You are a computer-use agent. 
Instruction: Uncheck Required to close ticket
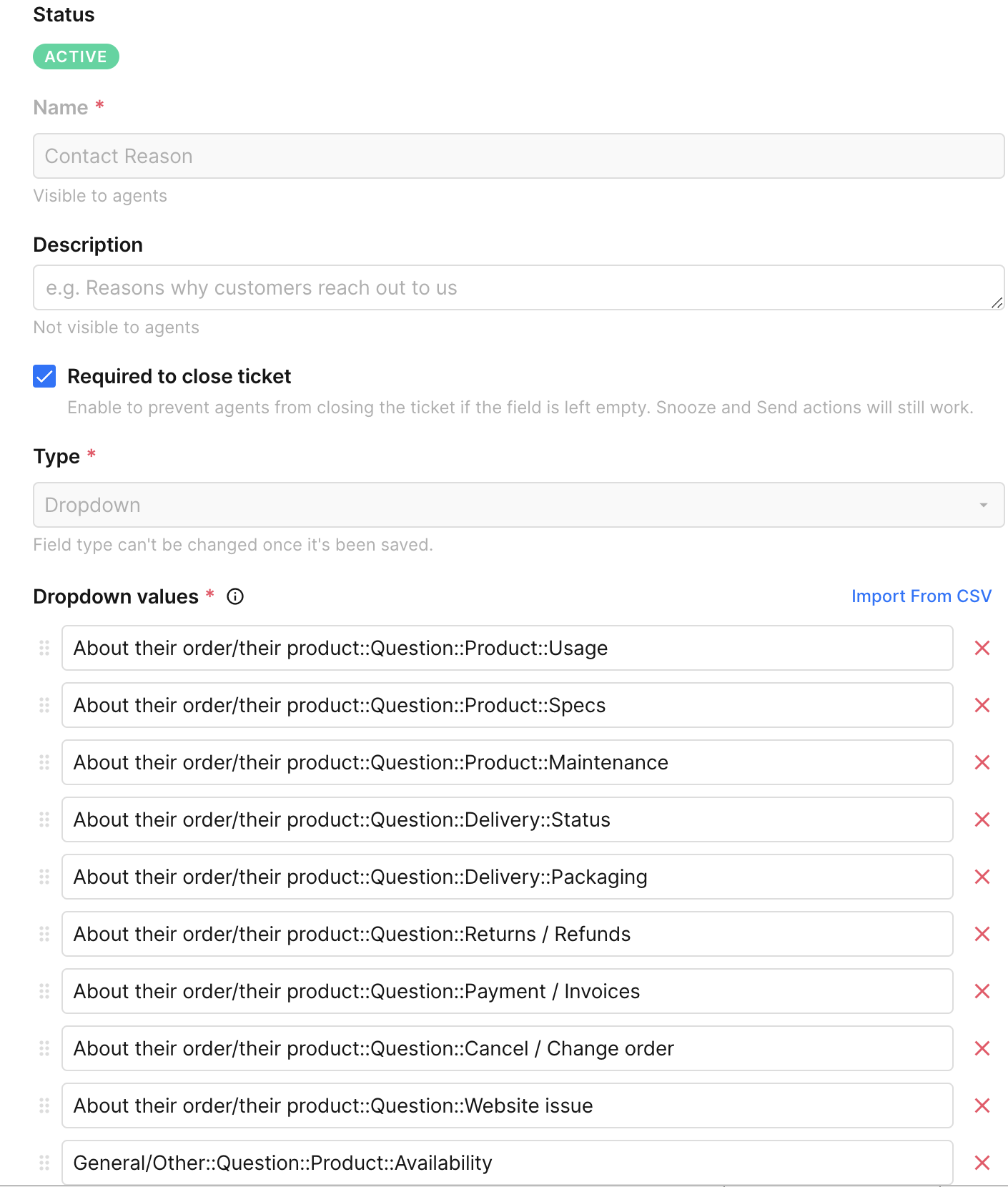44,376
